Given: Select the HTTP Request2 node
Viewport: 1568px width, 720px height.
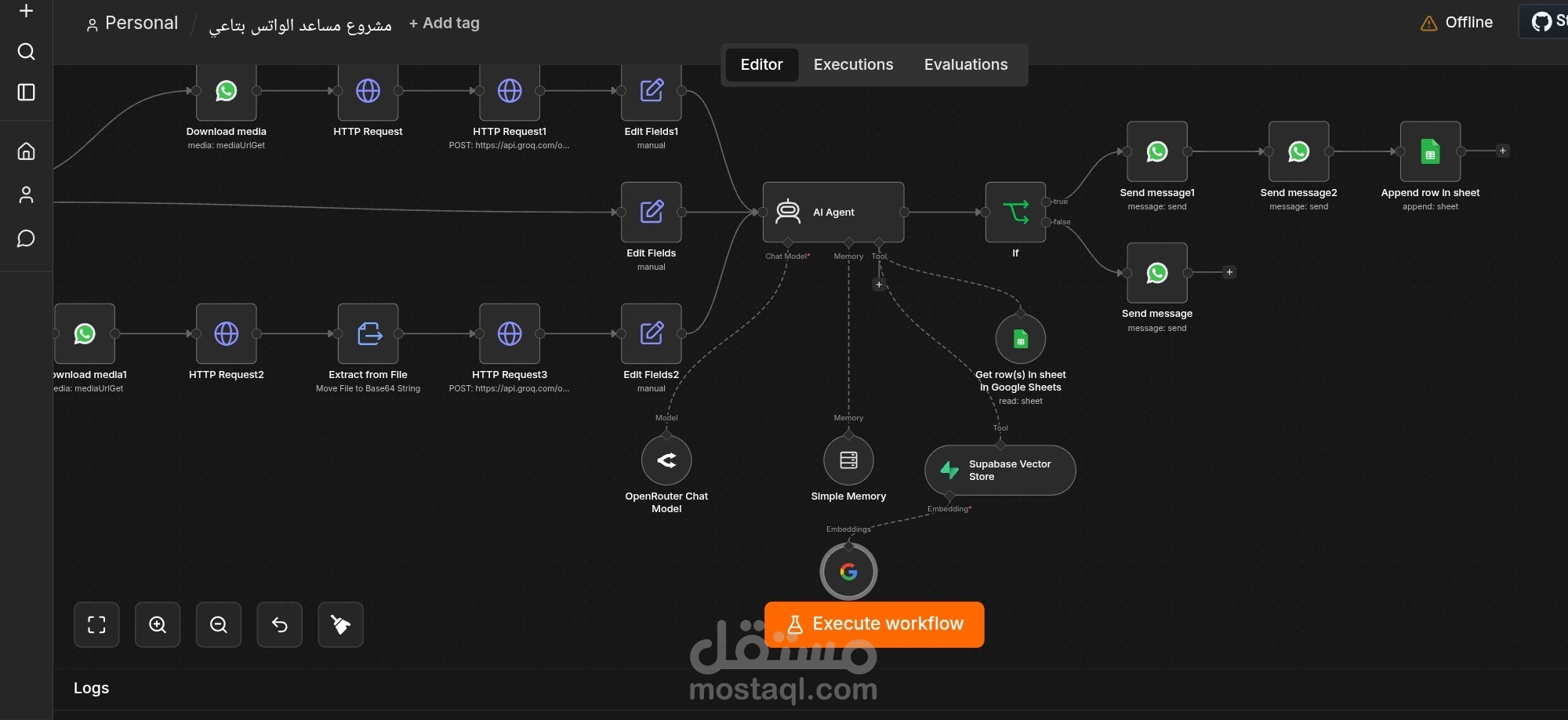Looking at the screenshot, I should pos(226,333).
